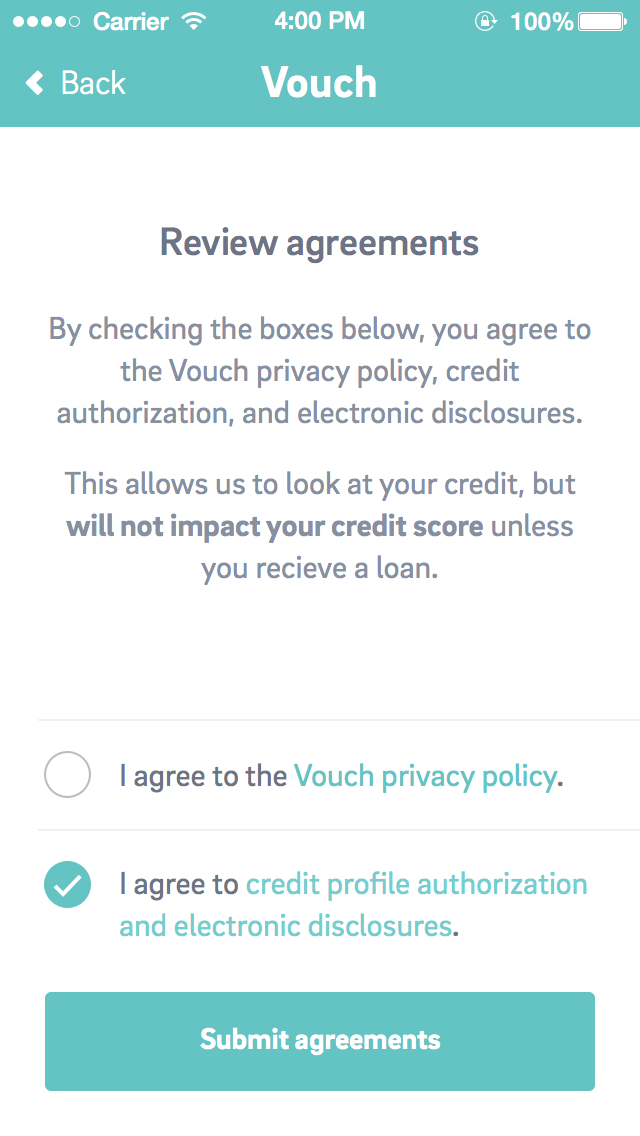Tap the "and electronic disclosures" link text

285,926
